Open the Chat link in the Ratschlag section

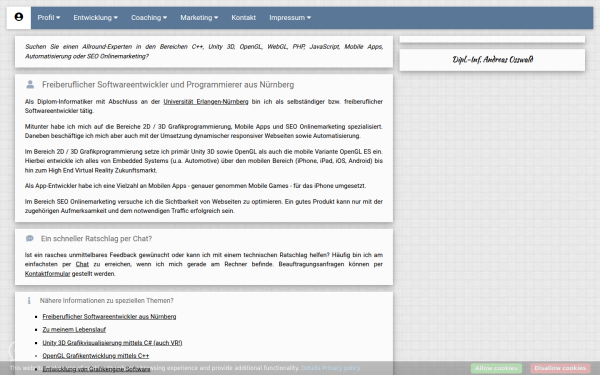point(82,264)
